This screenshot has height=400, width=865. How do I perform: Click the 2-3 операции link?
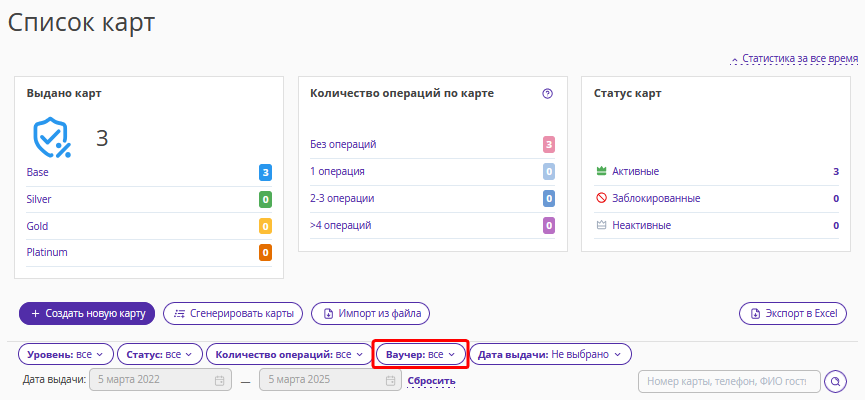342,198
